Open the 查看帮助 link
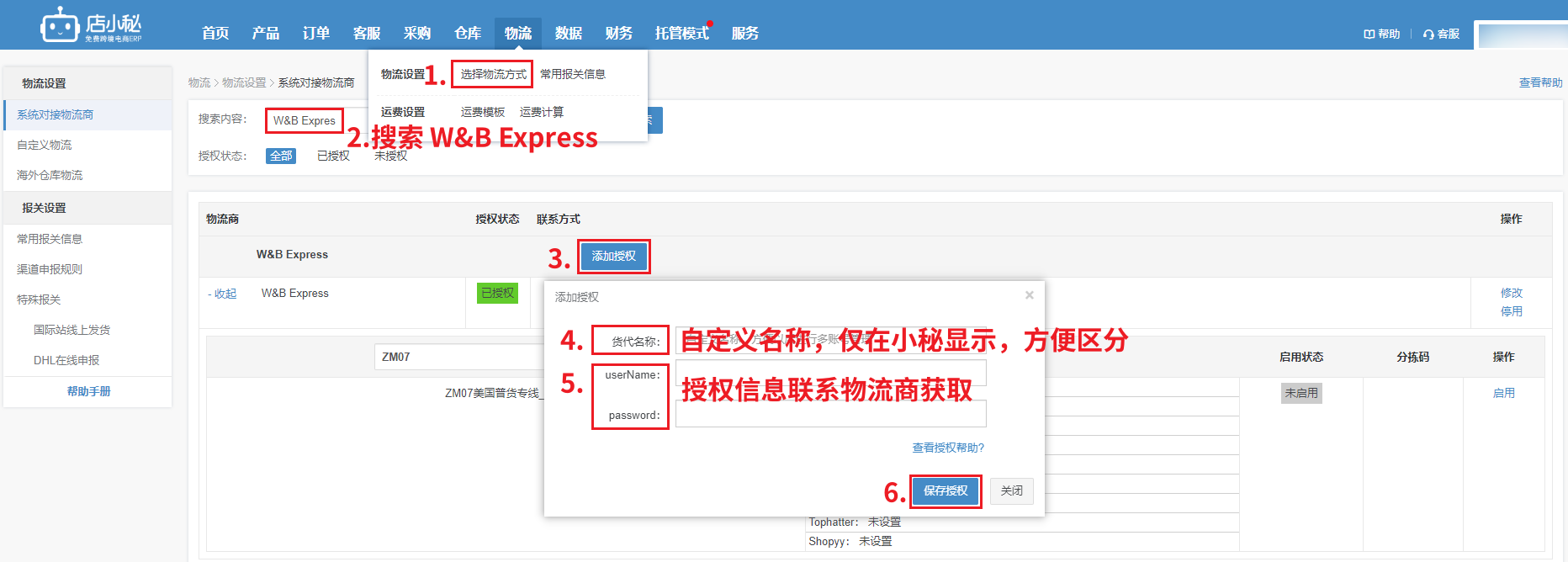Screen dimensions: 1568x562 [x=1540, y=82]
